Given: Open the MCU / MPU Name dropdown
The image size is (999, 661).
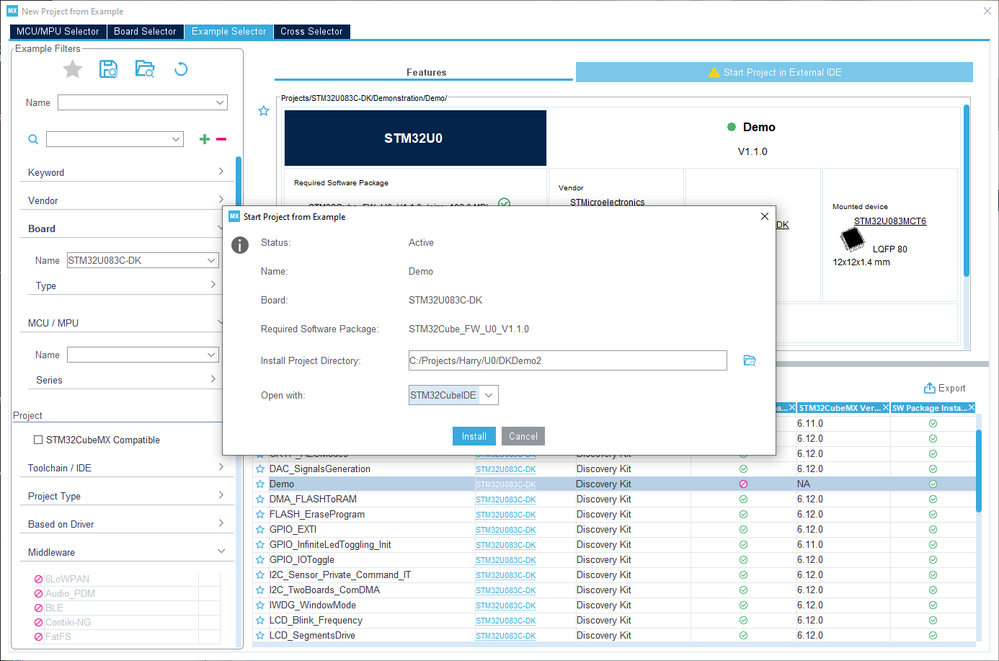Looking at the screenshot, I should (211, 354).
